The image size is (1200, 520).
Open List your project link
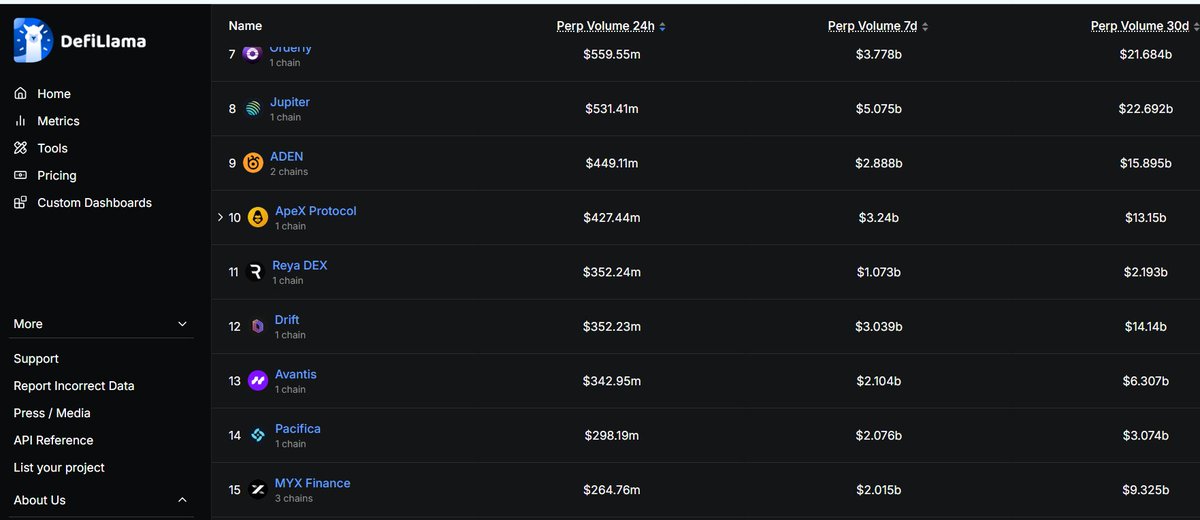point(59,467)
